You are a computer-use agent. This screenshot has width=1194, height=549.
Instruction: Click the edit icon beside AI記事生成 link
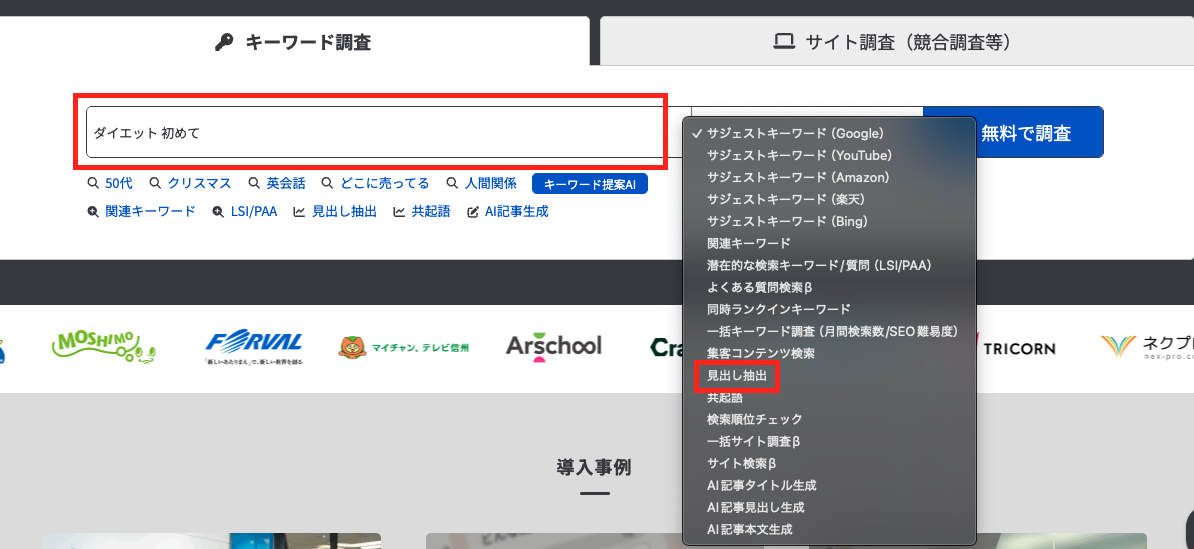click(x=472, y=212)
